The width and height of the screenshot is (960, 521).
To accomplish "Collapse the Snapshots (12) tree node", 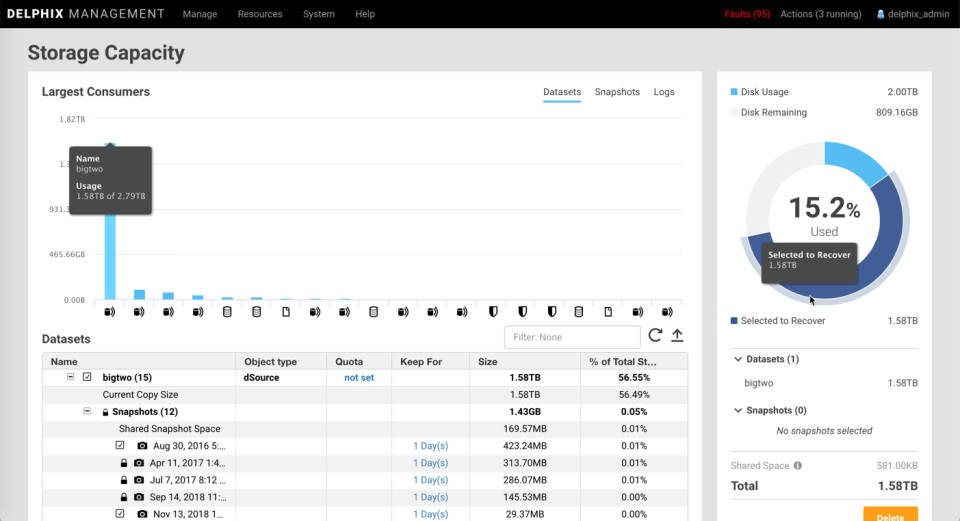I will (86, 412).
